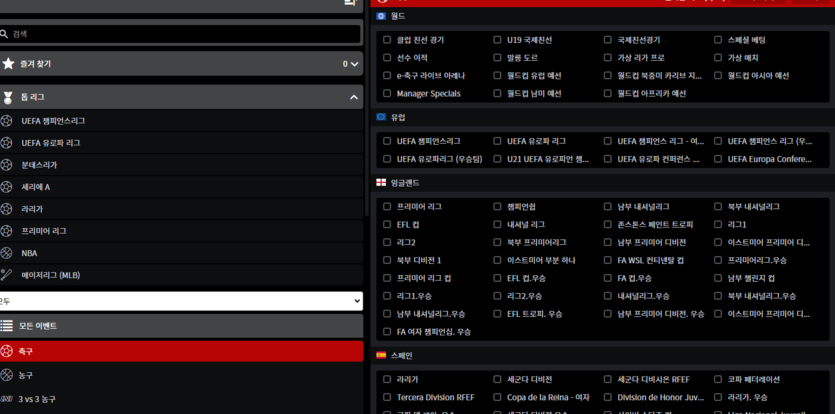Click the soccer ball icon beside UEFA 유로파 리그
The image size is (835, 414).
pyautogui.click(x=6, y=143)
